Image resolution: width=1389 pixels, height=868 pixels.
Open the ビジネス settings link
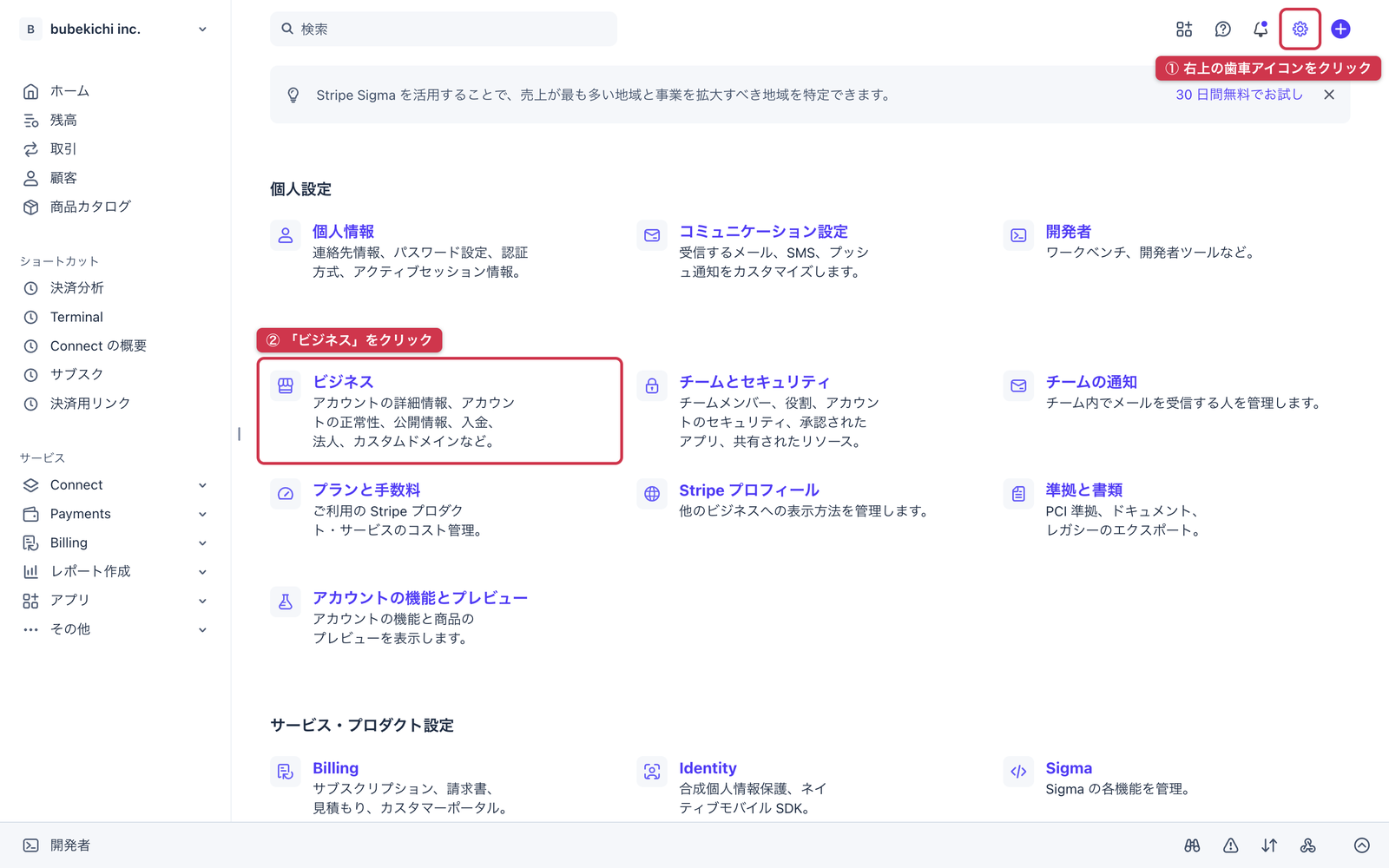[x=343, y=382]
